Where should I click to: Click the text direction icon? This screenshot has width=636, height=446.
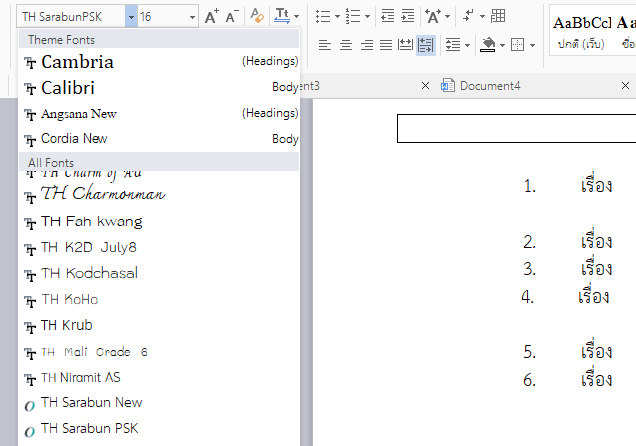pos(468,16)
